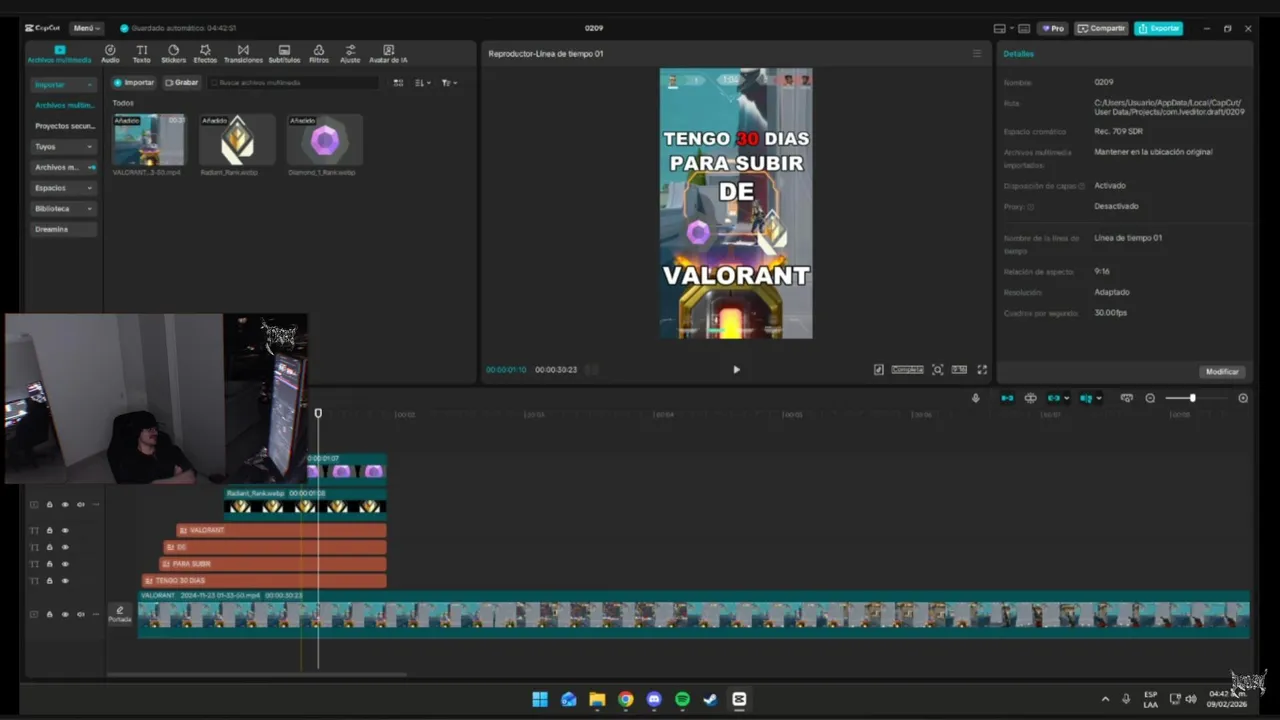Click the Importar button with plus icon
The height and width of the screenshot is (720, 1280).
click(134, 83)
